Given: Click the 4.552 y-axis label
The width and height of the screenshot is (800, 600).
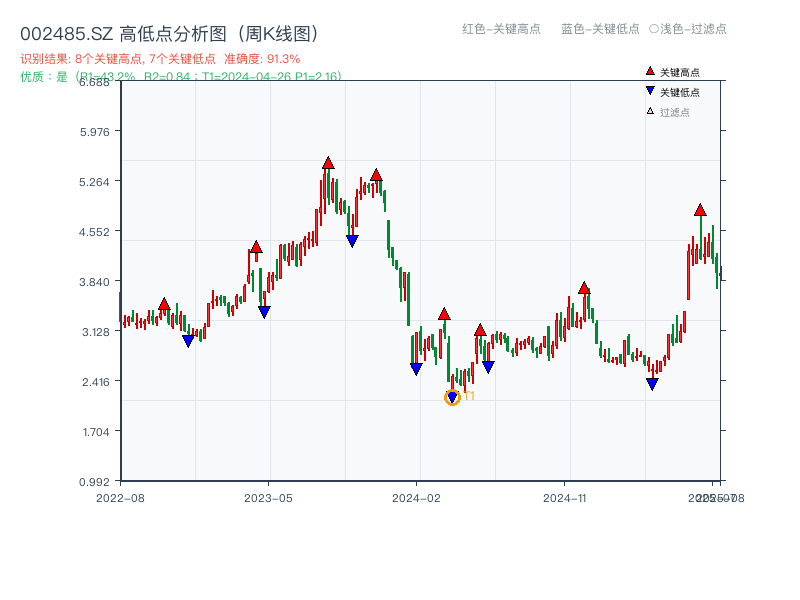Looking at the screenshot, I should tap(94, 232).
